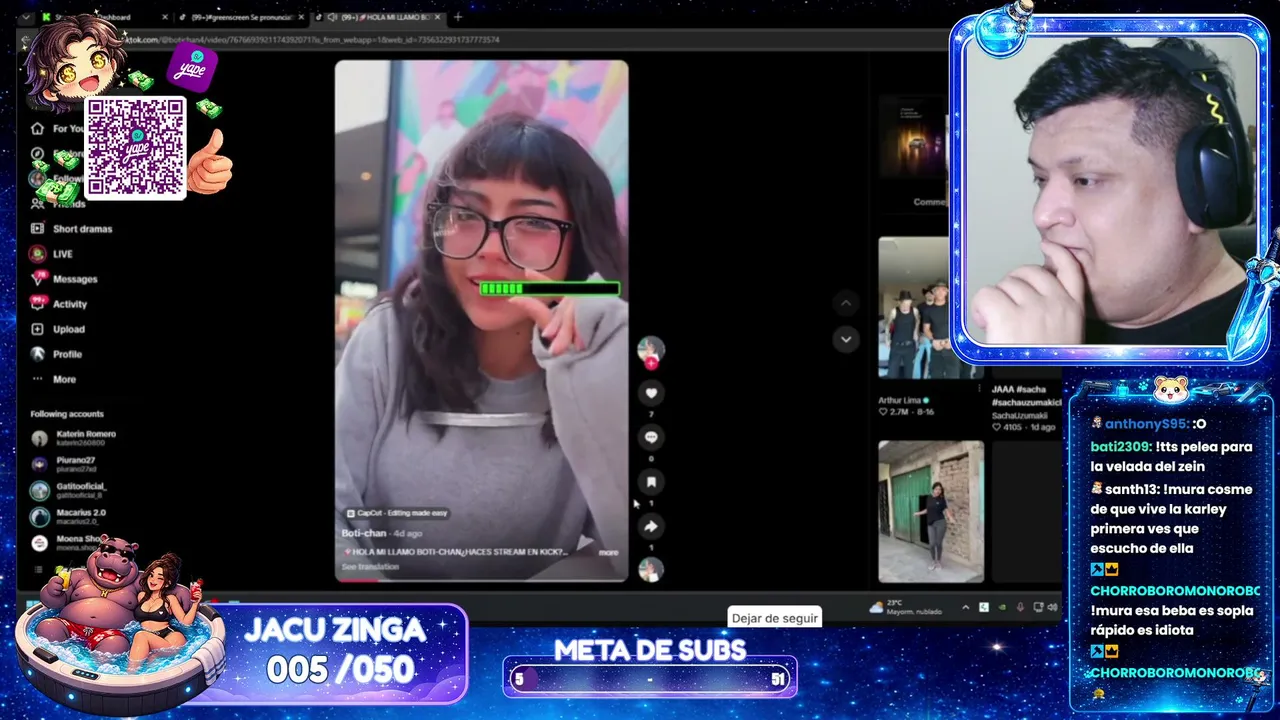The height and width of the screenshot is (720, 1280).
Task: Click chat username 'anthonyS95' in stream chat
Action: [1146, 423]
